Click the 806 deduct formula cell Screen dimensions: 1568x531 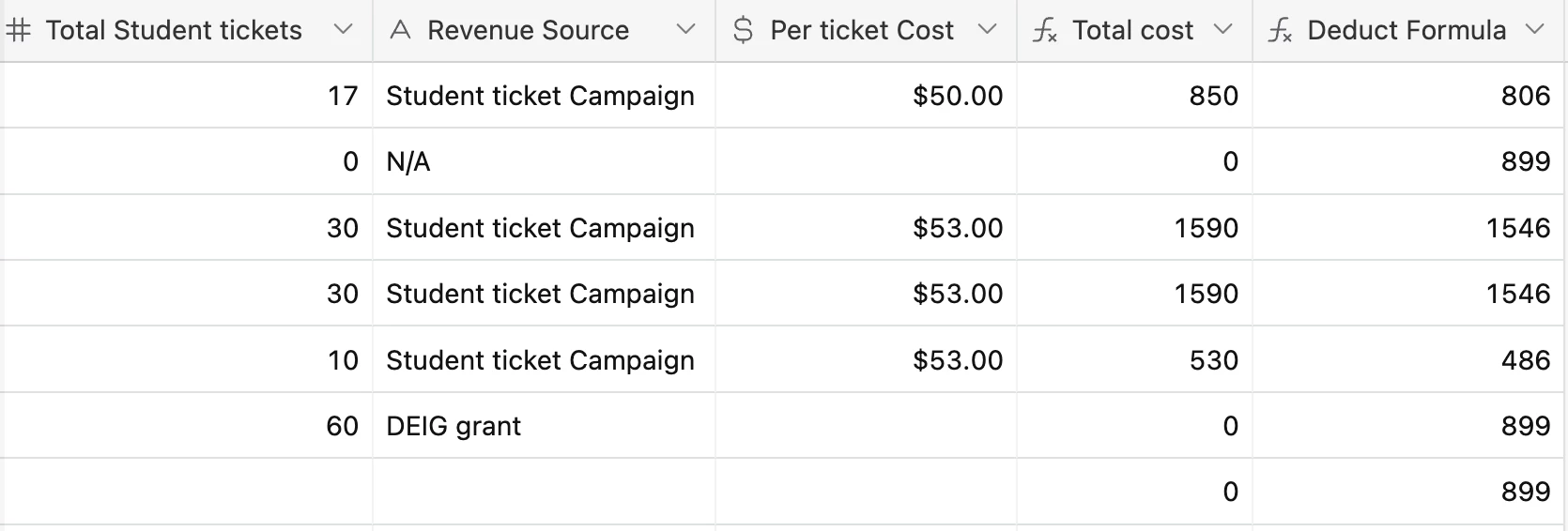click(1525, 96)
